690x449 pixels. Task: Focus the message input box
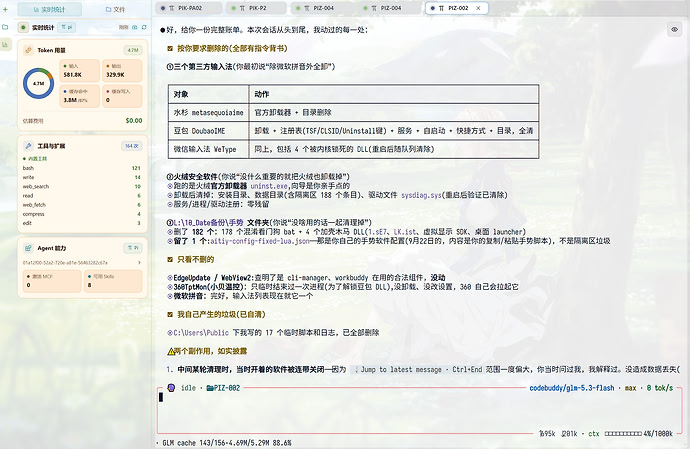(419, 409)
